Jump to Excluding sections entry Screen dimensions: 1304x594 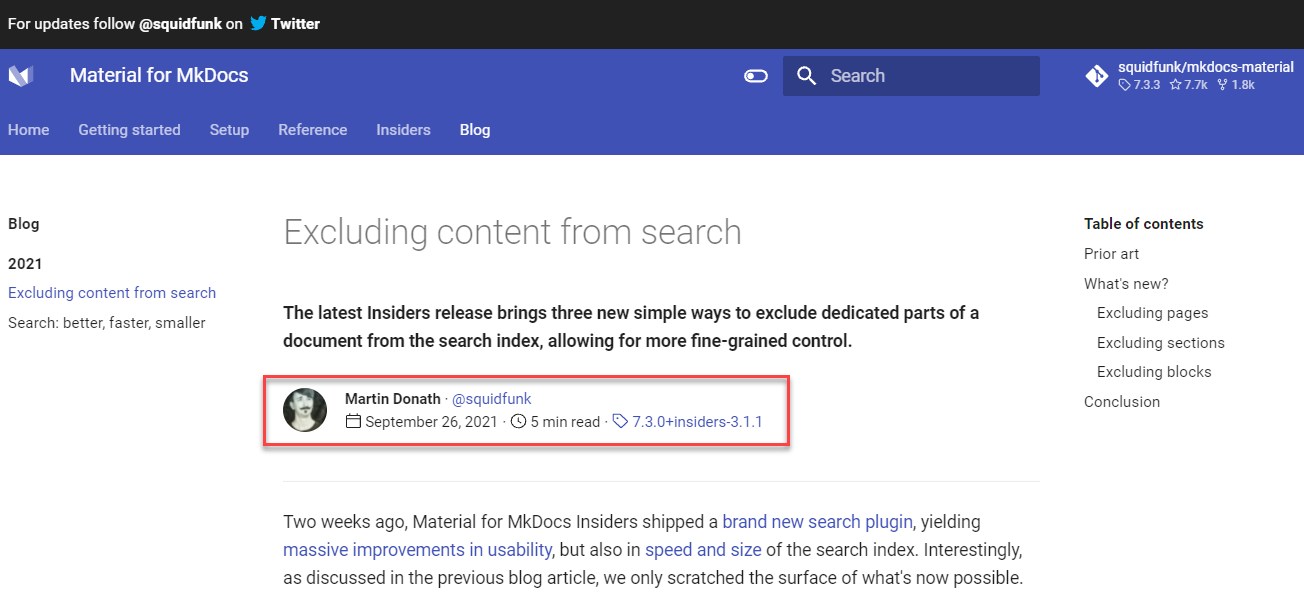[x=1161, y=343]
